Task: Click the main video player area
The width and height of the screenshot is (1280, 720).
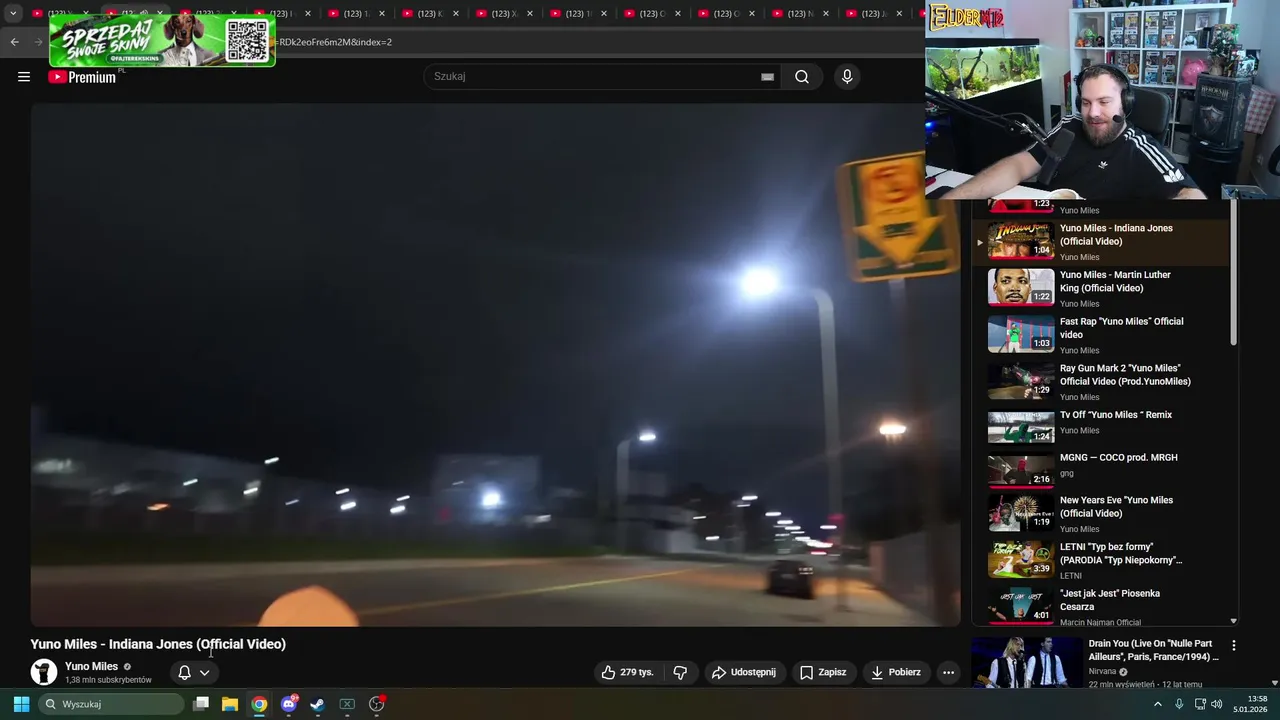Action: (x=495, y=365)
